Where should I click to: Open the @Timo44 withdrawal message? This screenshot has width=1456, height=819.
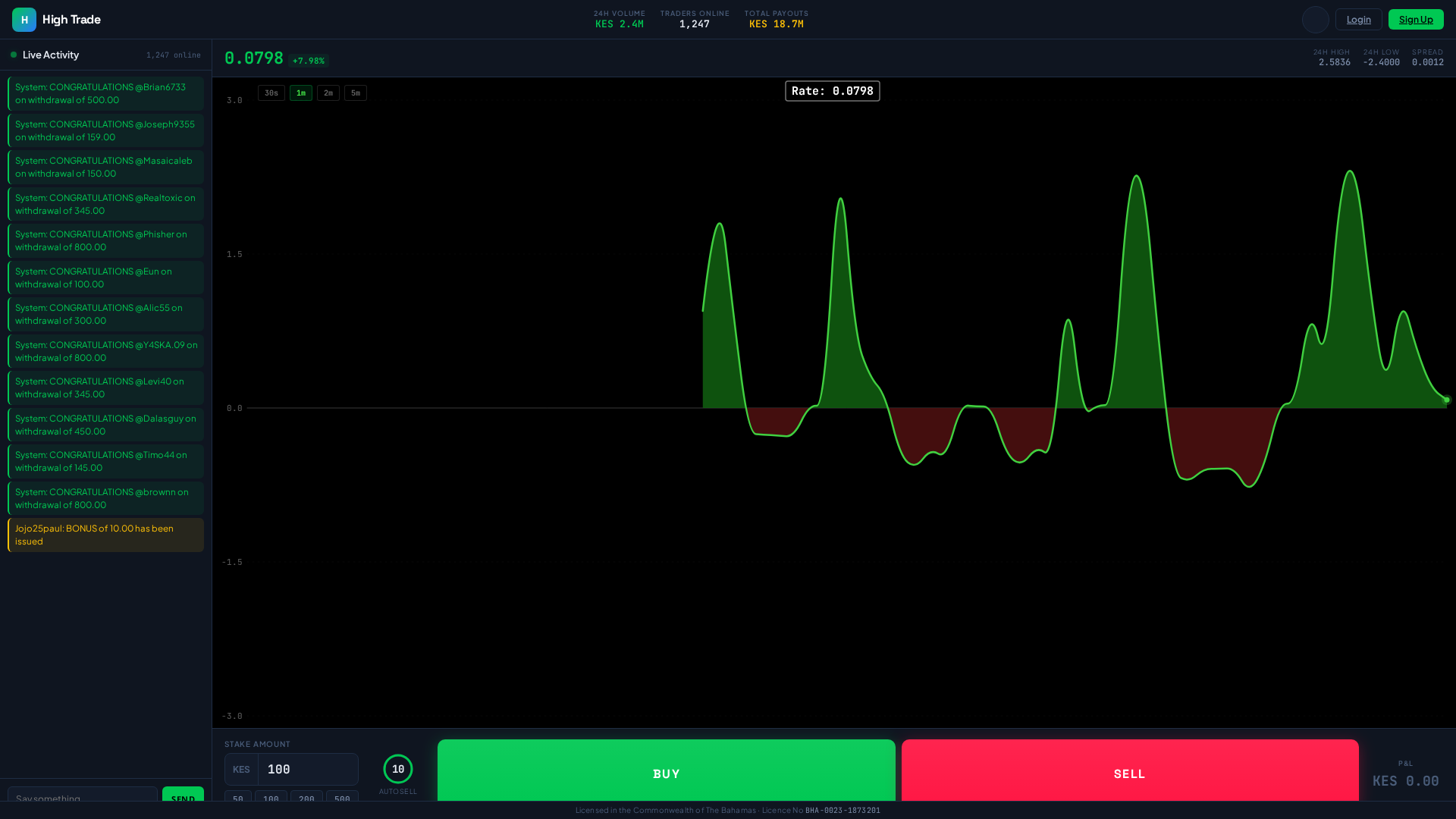tap(106, 461)
